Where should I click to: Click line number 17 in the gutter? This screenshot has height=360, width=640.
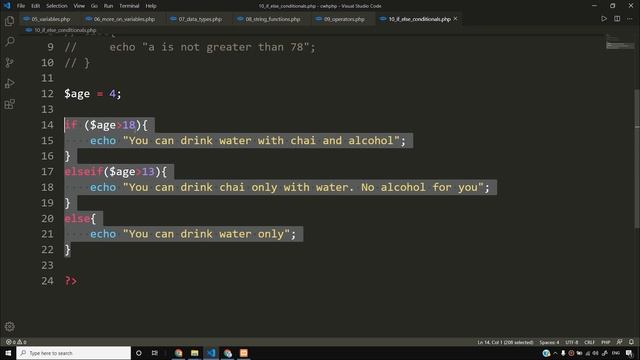tap(47, 172)
